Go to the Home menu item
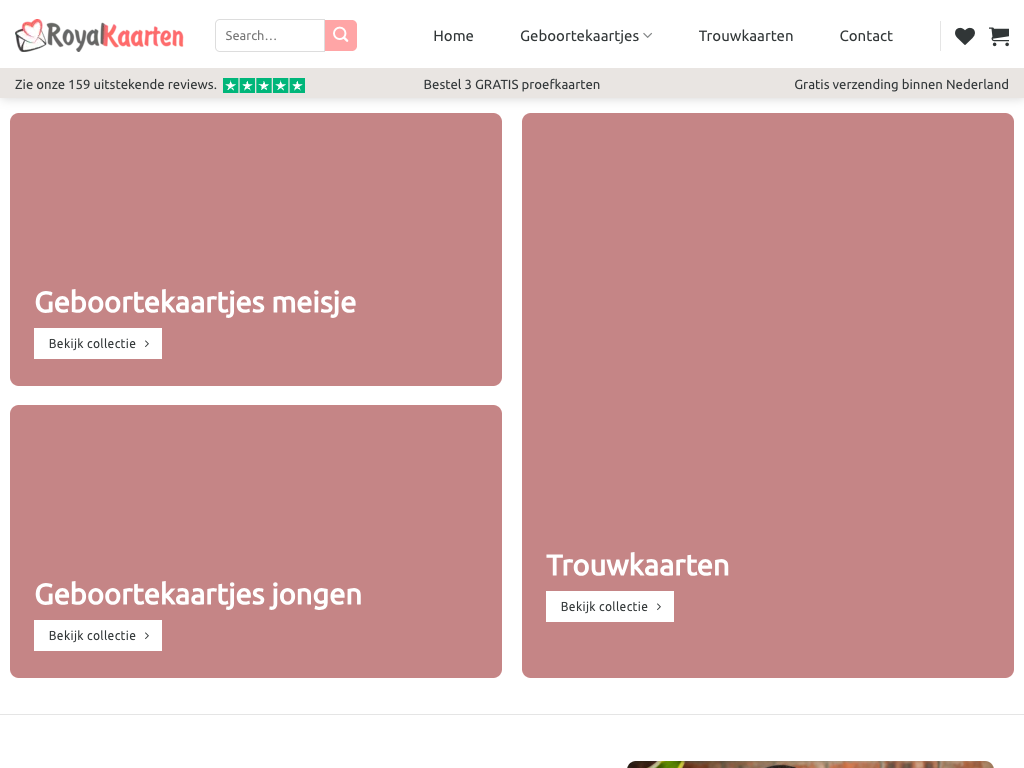The width and height of the screenshot is (1024, 768). pyautogui.click(x=453, y=36)
